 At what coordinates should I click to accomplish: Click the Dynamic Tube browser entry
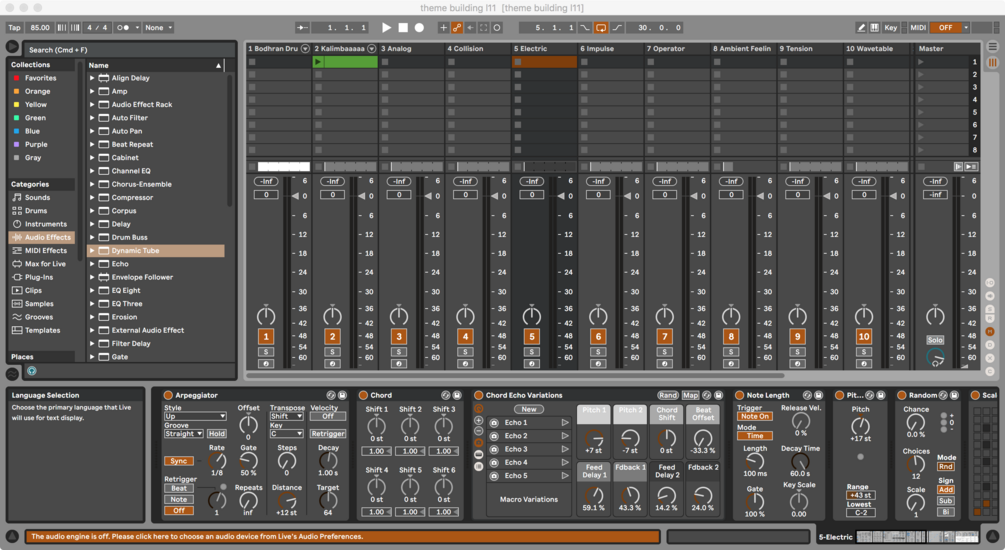pyautogui.click(x=156, y=251)
